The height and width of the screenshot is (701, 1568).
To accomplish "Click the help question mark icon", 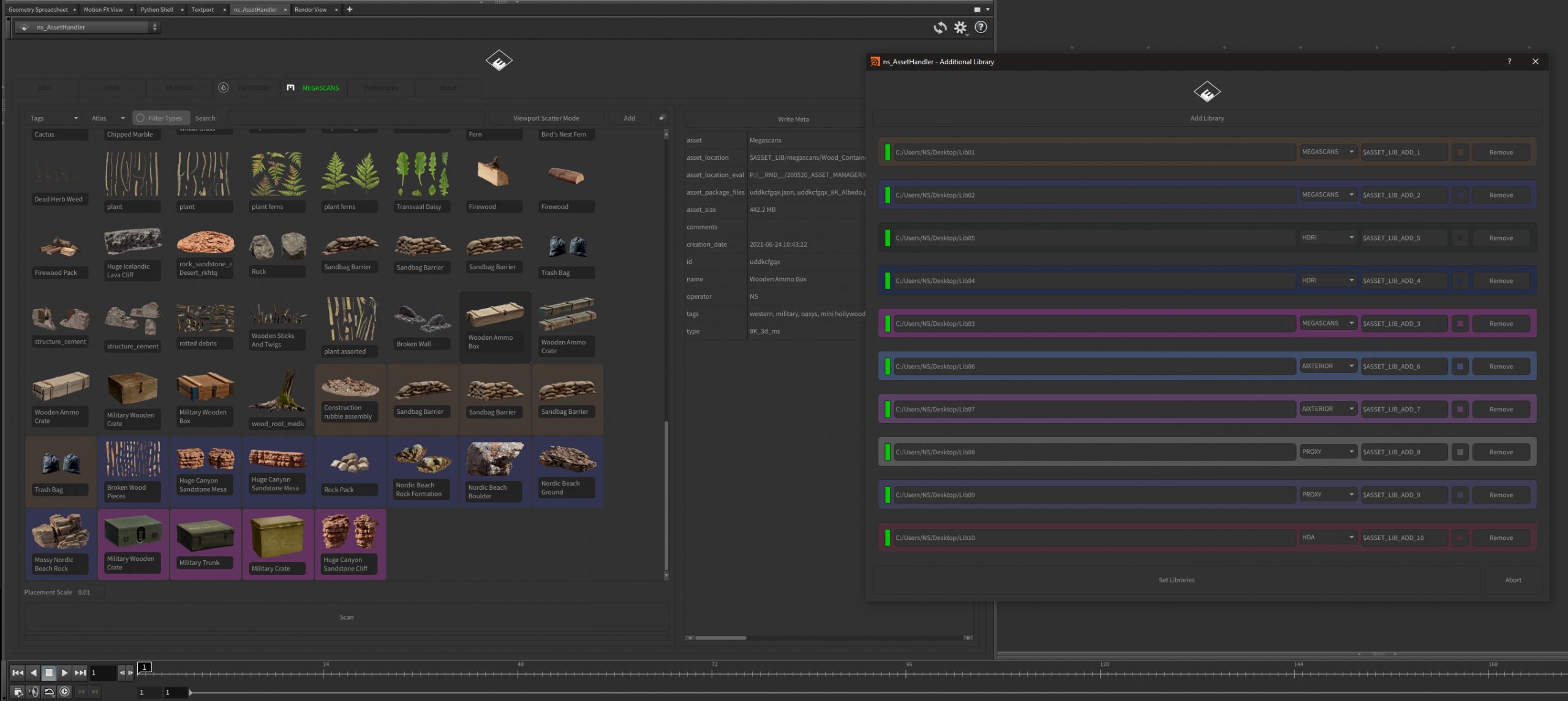I will click(981, 28).
